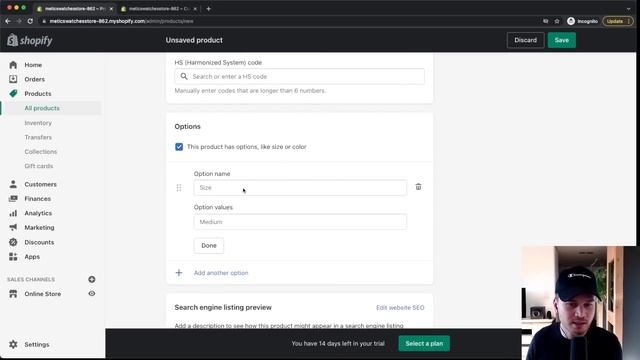Image resolution: width=640 pixels, height=360 pixels.
Task: Click Edit website SEO link
Action: (x=400, y=307)
